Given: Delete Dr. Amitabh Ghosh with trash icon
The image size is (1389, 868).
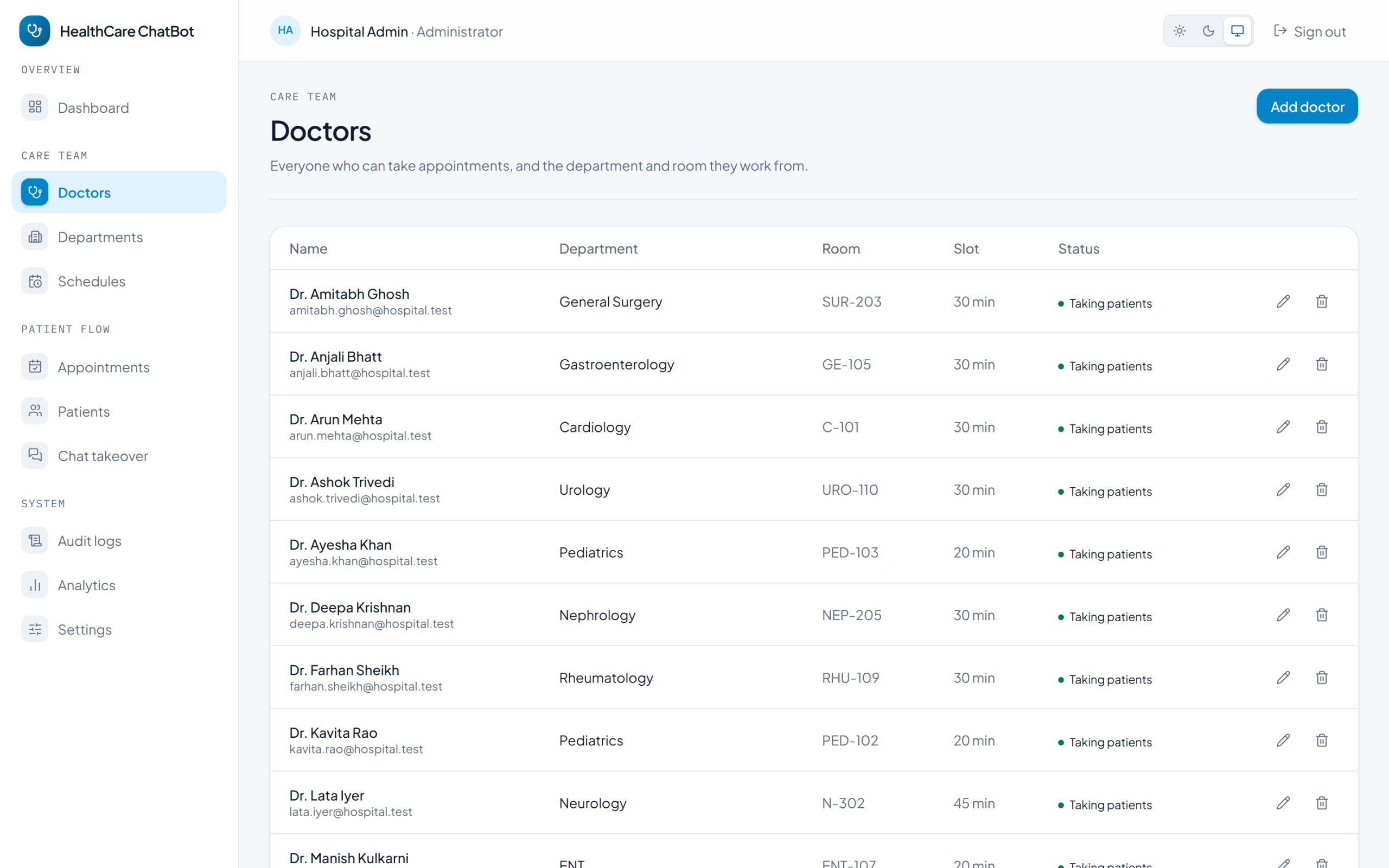Looking at the screenshot, I should (x=1322, y=302).
